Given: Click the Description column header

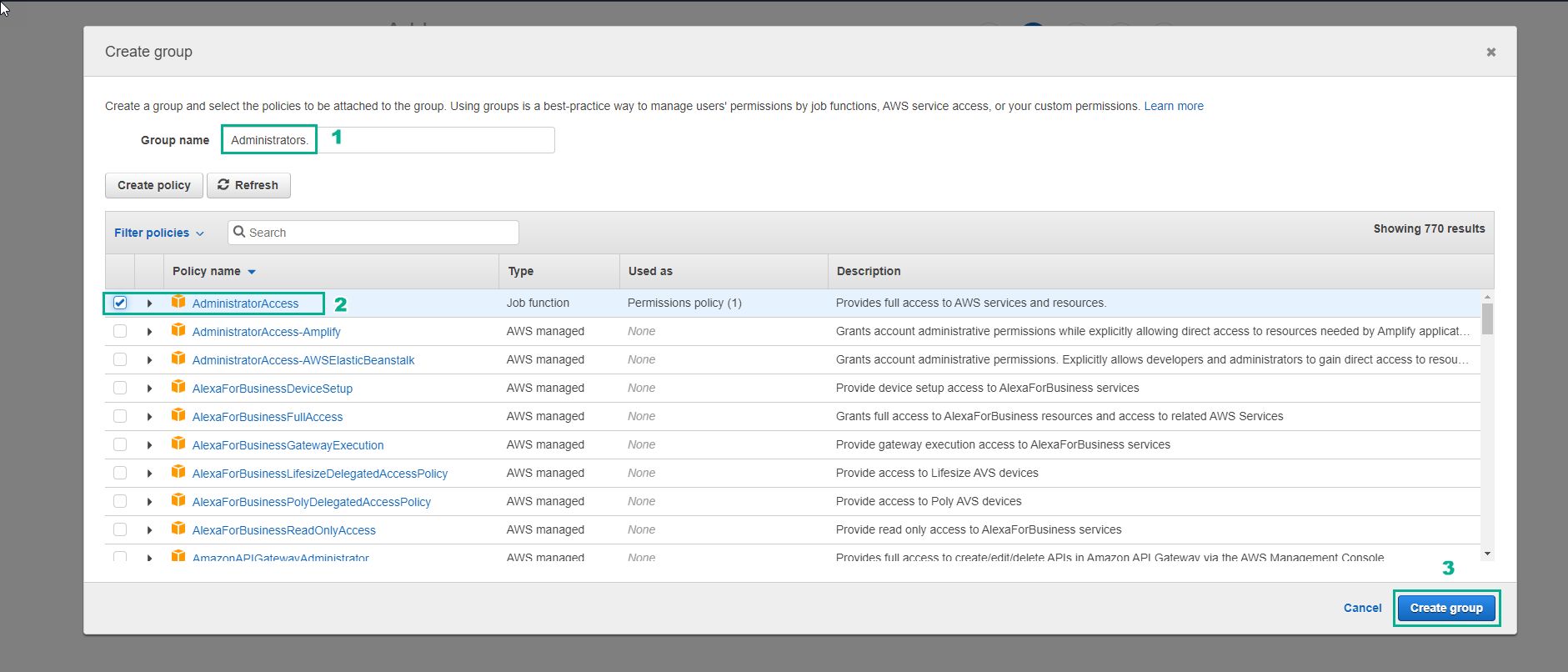Looking at the screenshot, I should coord(869,271).
